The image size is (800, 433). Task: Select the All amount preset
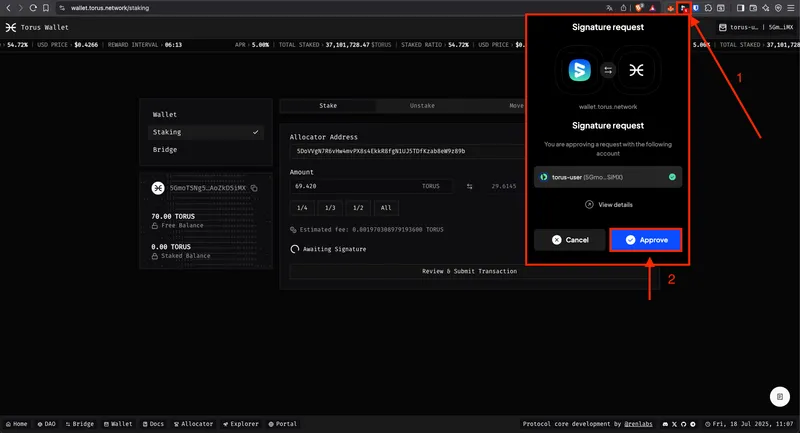pyautogui.click(x=386, y=208)
